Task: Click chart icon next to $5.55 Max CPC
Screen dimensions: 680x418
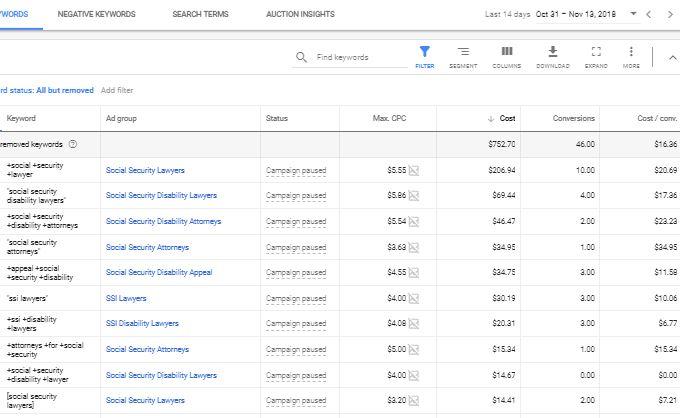Action: 414,170
